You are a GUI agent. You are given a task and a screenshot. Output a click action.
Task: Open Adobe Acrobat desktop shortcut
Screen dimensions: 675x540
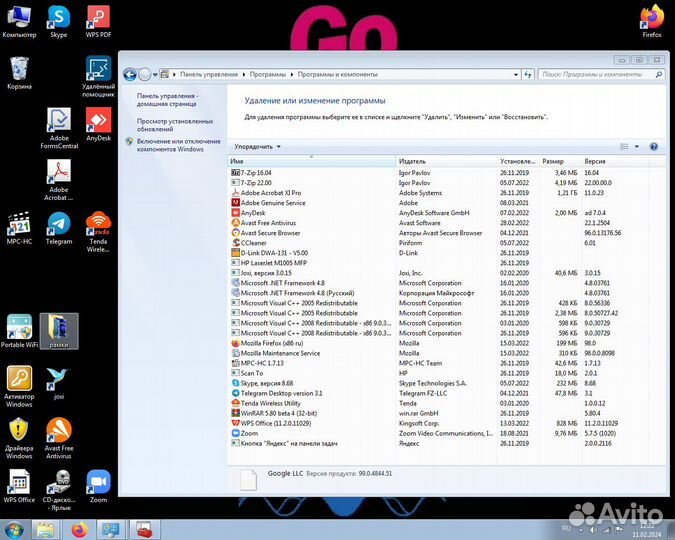(59, 180)
